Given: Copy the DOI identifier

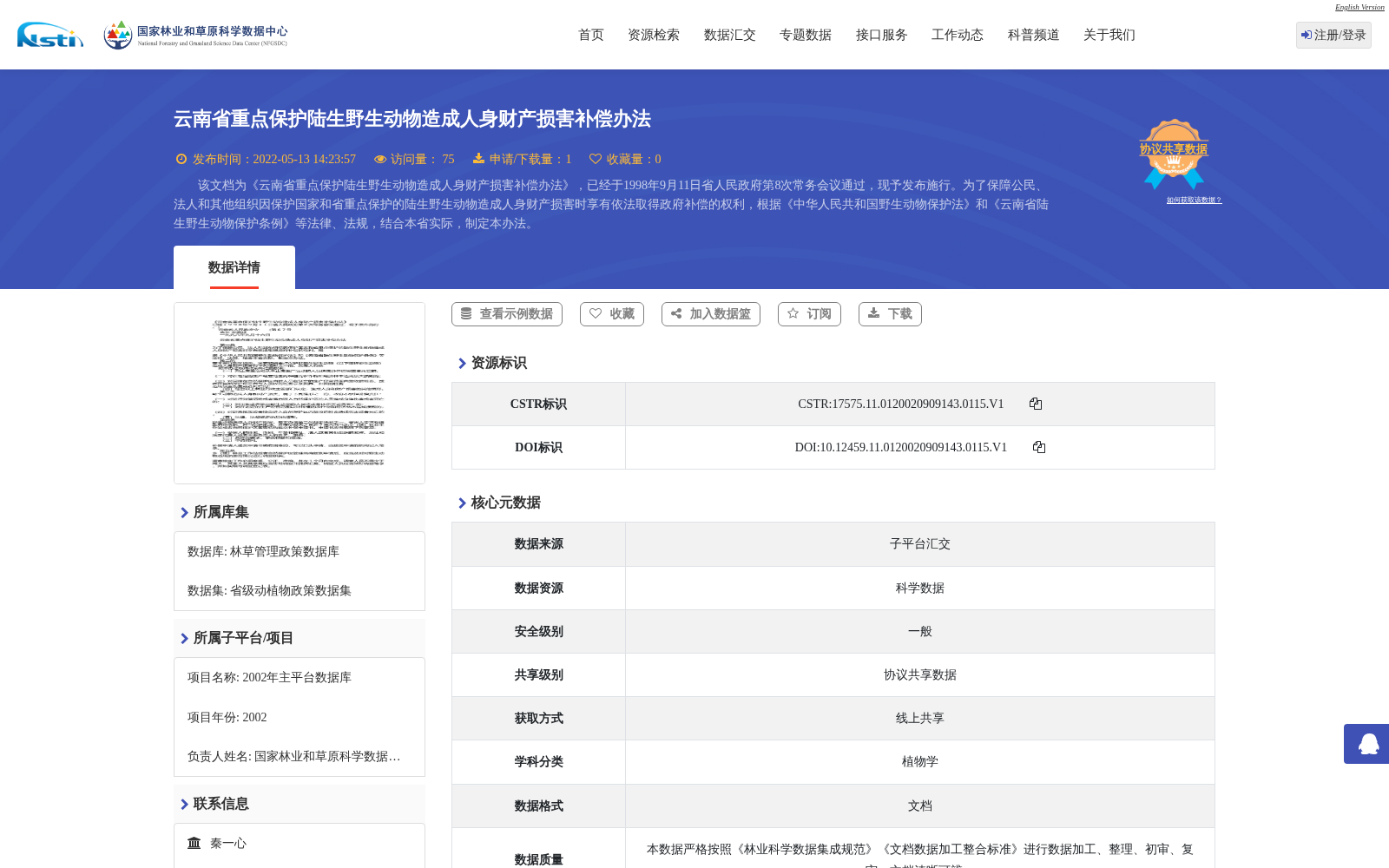Looking at the screenshot, I should 1039,447.
